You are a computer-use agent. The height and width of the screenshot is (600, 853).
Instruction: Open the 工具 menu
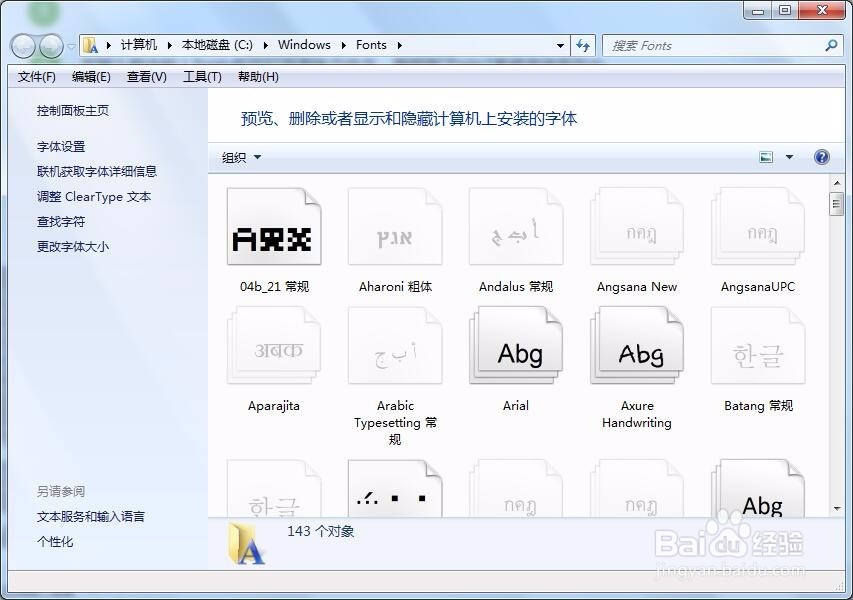[x=202, y=77]
